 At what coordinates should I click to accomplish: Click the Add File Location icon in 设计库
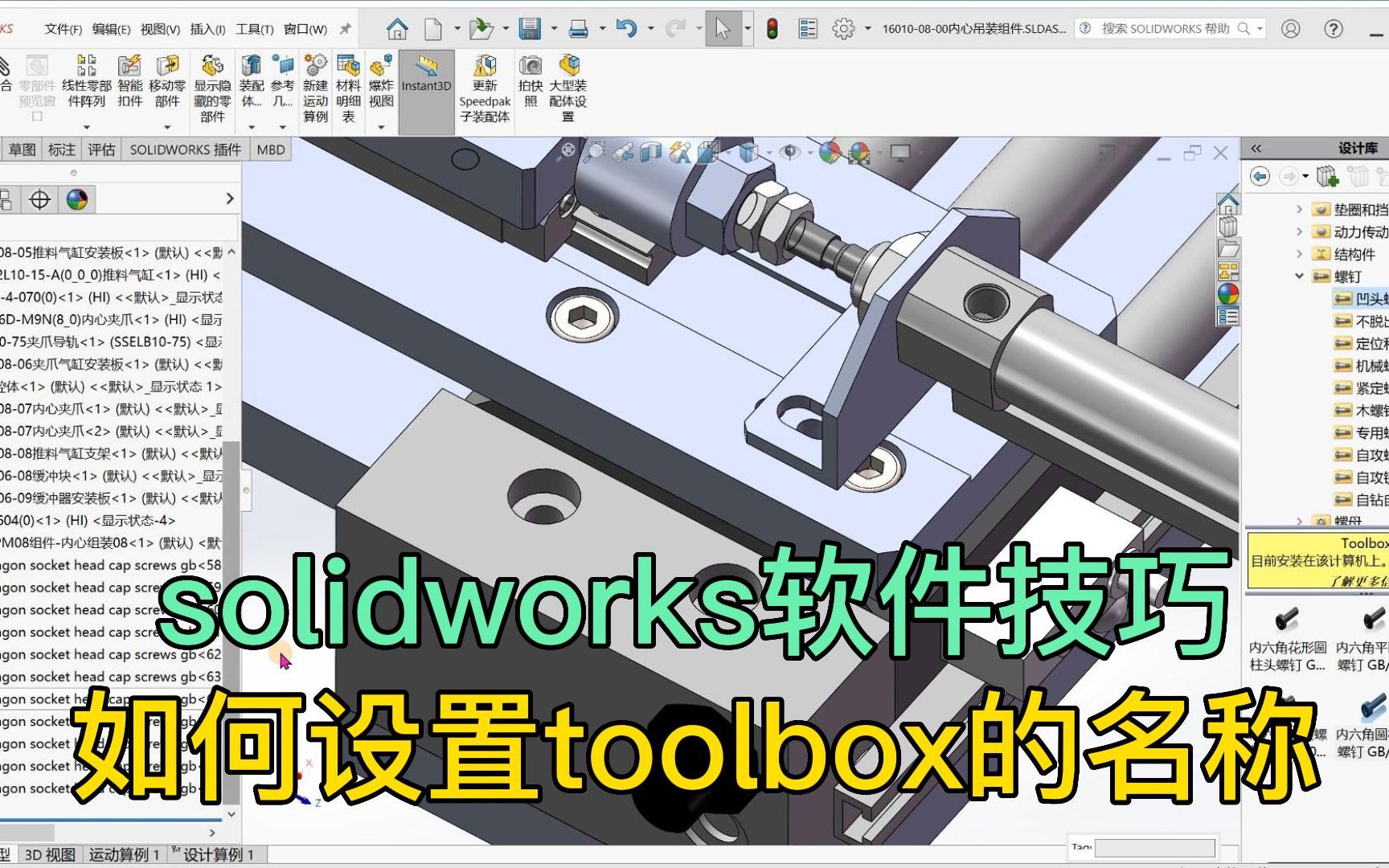[1327, 176]
